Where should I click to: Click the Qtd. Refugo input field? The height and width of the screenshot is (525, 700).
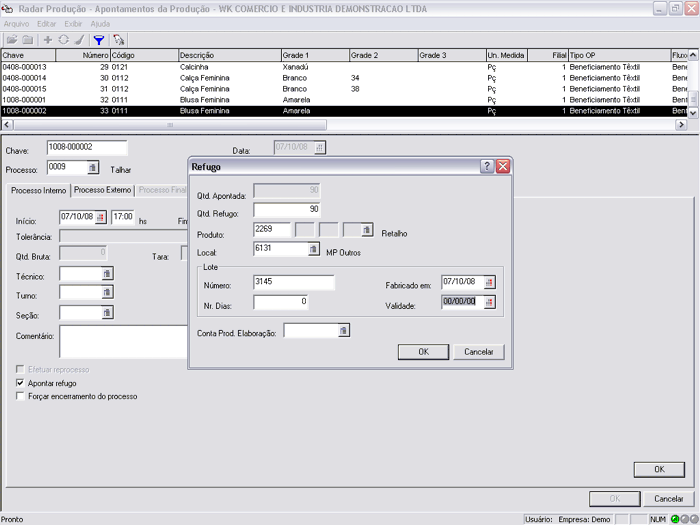coord(286,210)
